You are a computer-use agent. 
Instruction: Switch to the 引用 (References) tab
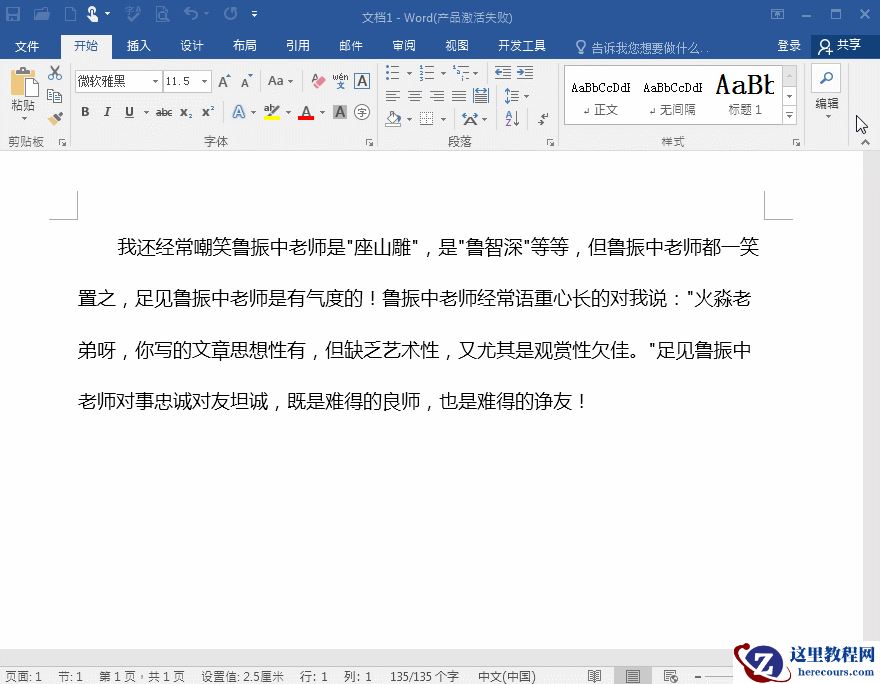coord(298,46)
